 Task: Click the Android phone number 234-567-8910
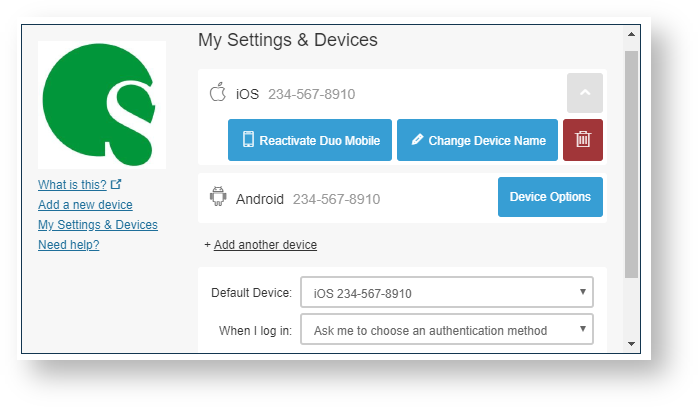(x=337, y=199)
